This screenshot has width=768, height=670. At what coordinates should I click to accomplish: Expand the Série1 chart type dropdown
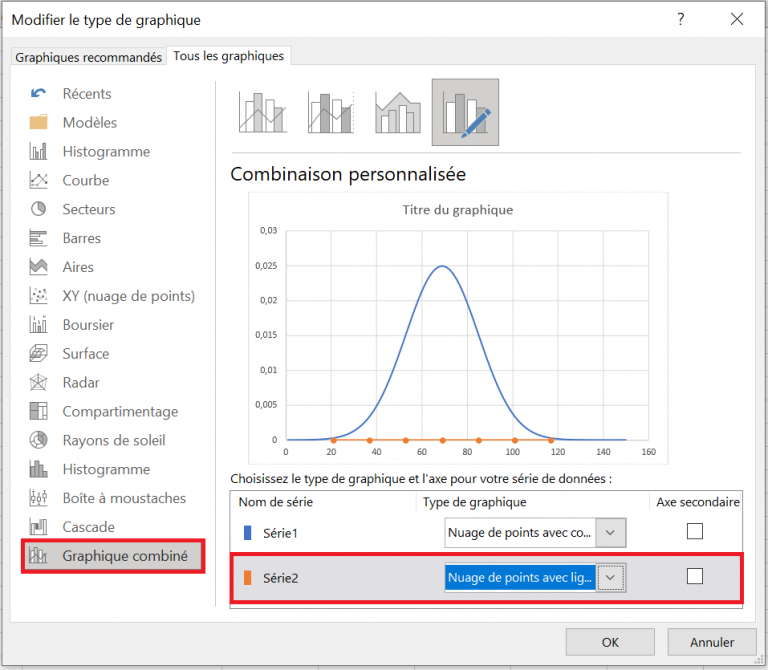pos(610,533)
